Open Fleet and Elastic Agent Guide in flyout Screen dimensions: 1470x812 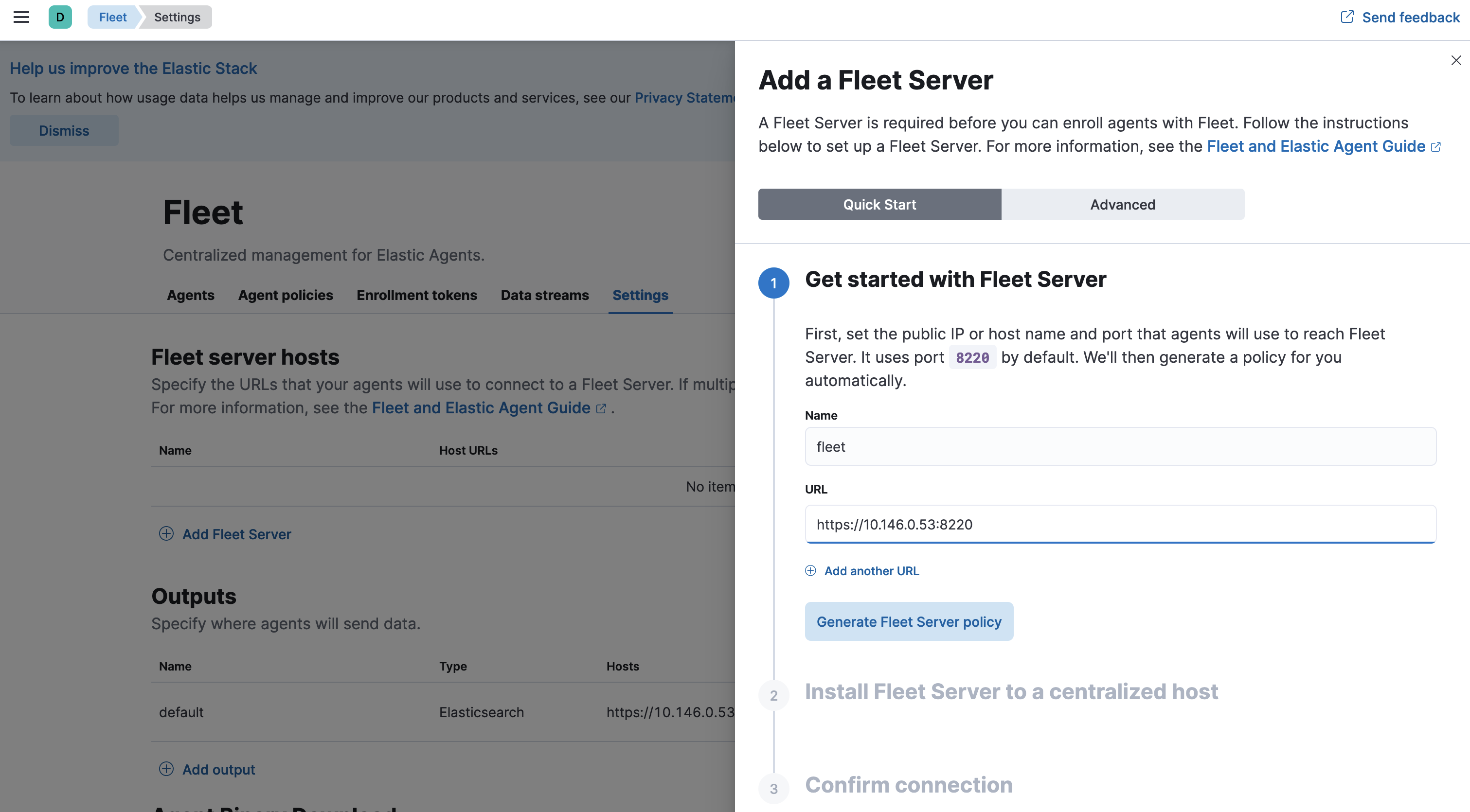point(1316,146)
